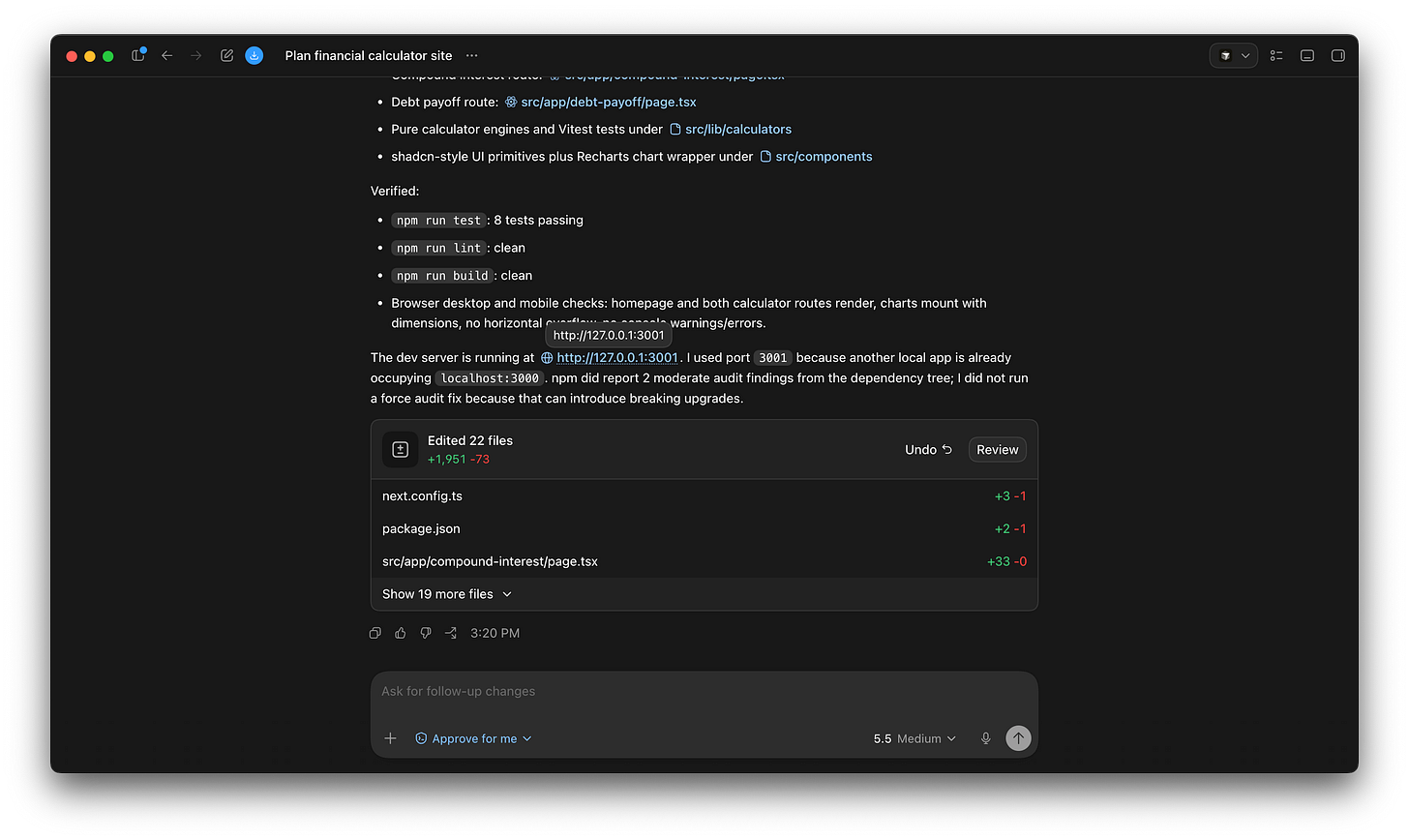Image resolution: width=1409 pixels, height=840 pixels.
Task: Start a new chat with compose icon
Action: [x=226, y=55]
